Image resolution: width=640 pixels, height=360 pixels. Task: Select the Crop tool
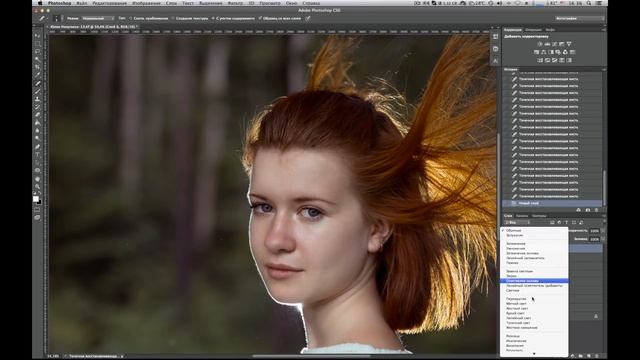(37, 67)
